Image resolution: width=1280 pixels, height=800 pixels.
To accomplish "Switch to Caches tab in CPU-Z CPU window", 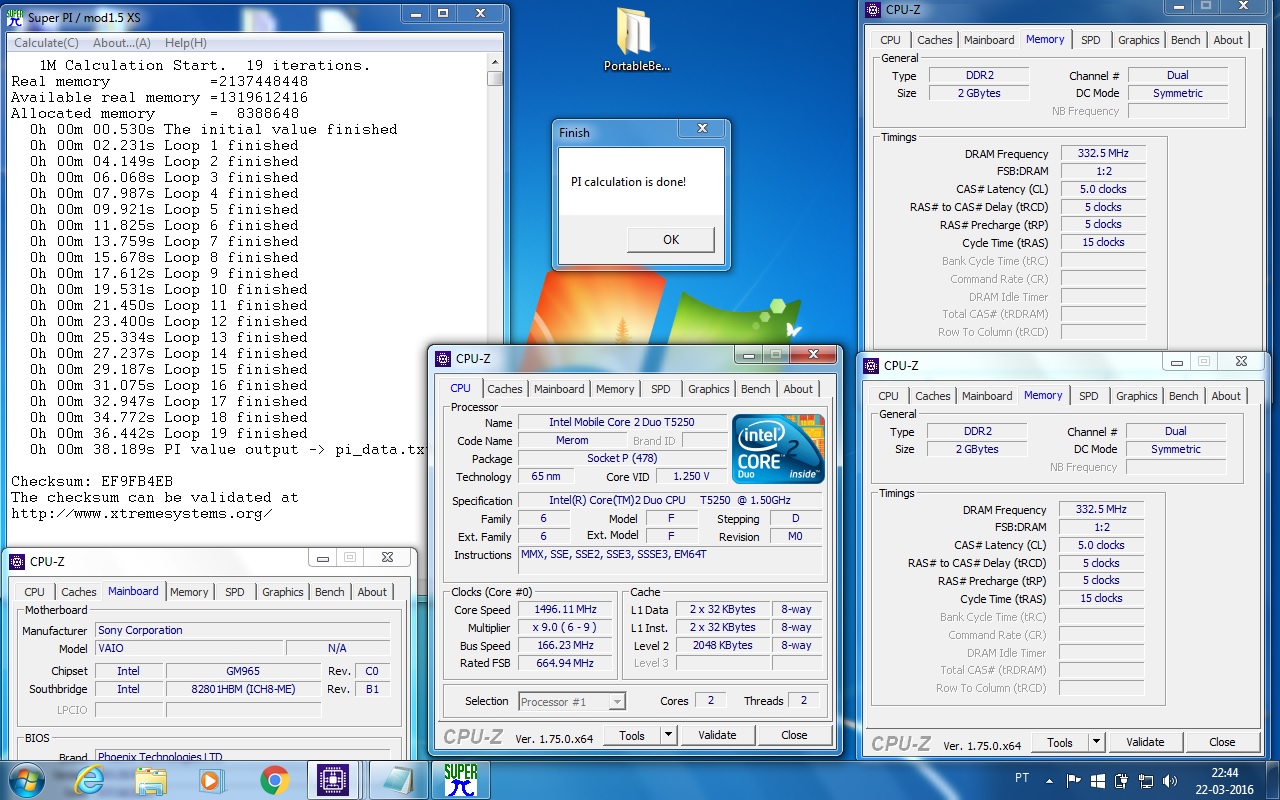I will point(504,389).
